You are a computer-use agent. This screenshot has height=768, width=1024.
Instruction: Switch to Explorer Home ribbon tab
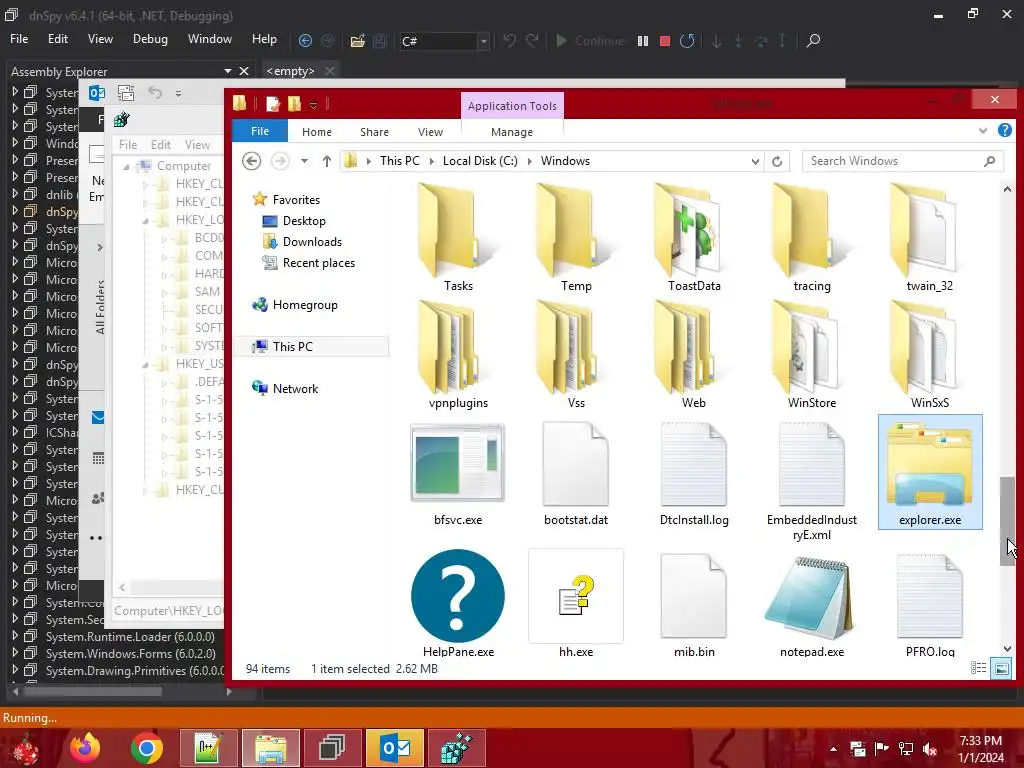317,132
